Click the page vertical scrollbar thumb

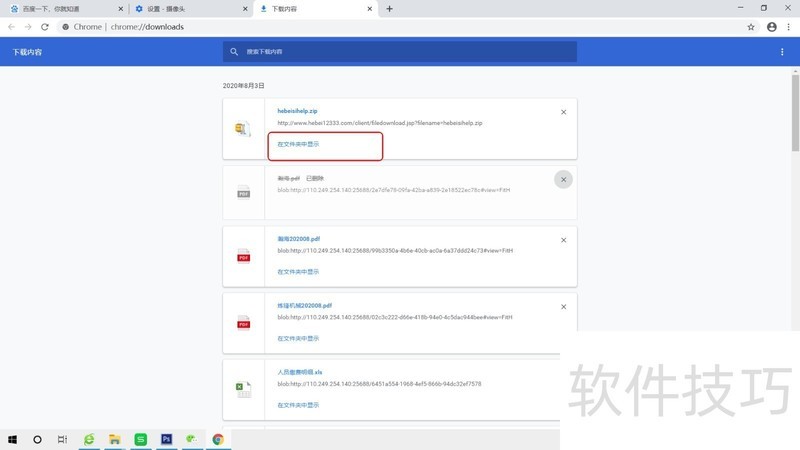(795, 113)
